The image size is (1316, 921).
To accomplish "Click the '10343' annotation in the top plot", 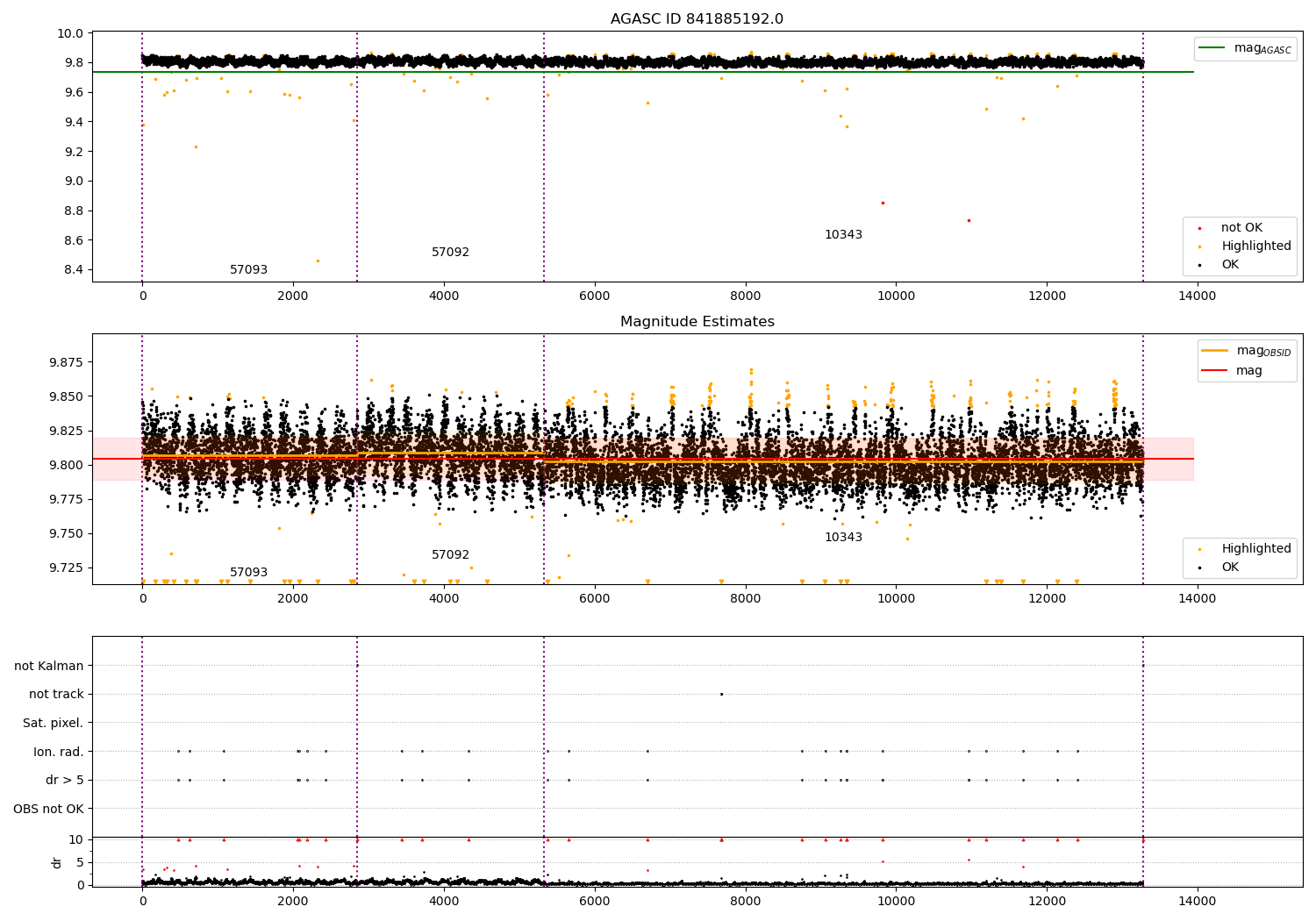I will (843, 235).
